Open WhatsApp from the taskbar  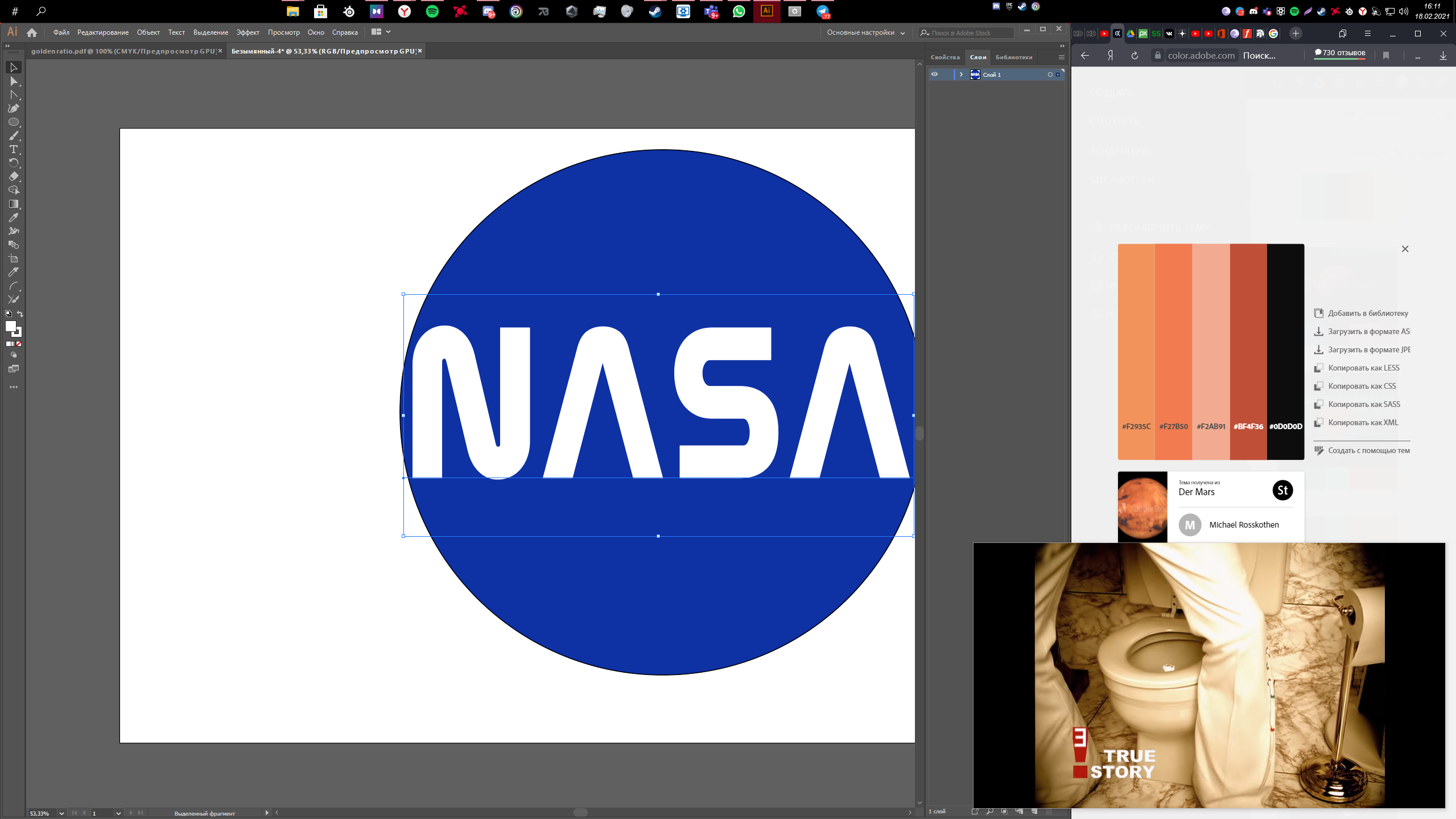(739, 11)
